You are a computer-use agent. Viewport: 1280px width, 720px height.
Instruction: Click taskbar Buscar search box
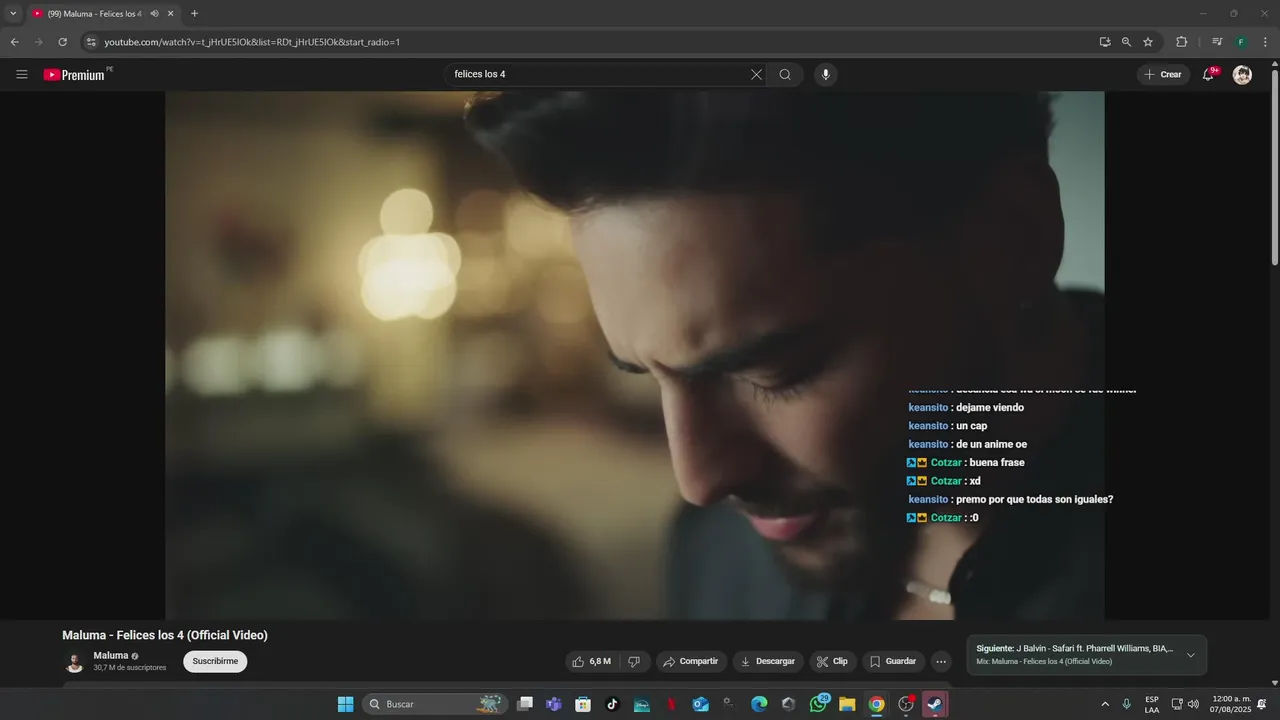click(434, 704)
